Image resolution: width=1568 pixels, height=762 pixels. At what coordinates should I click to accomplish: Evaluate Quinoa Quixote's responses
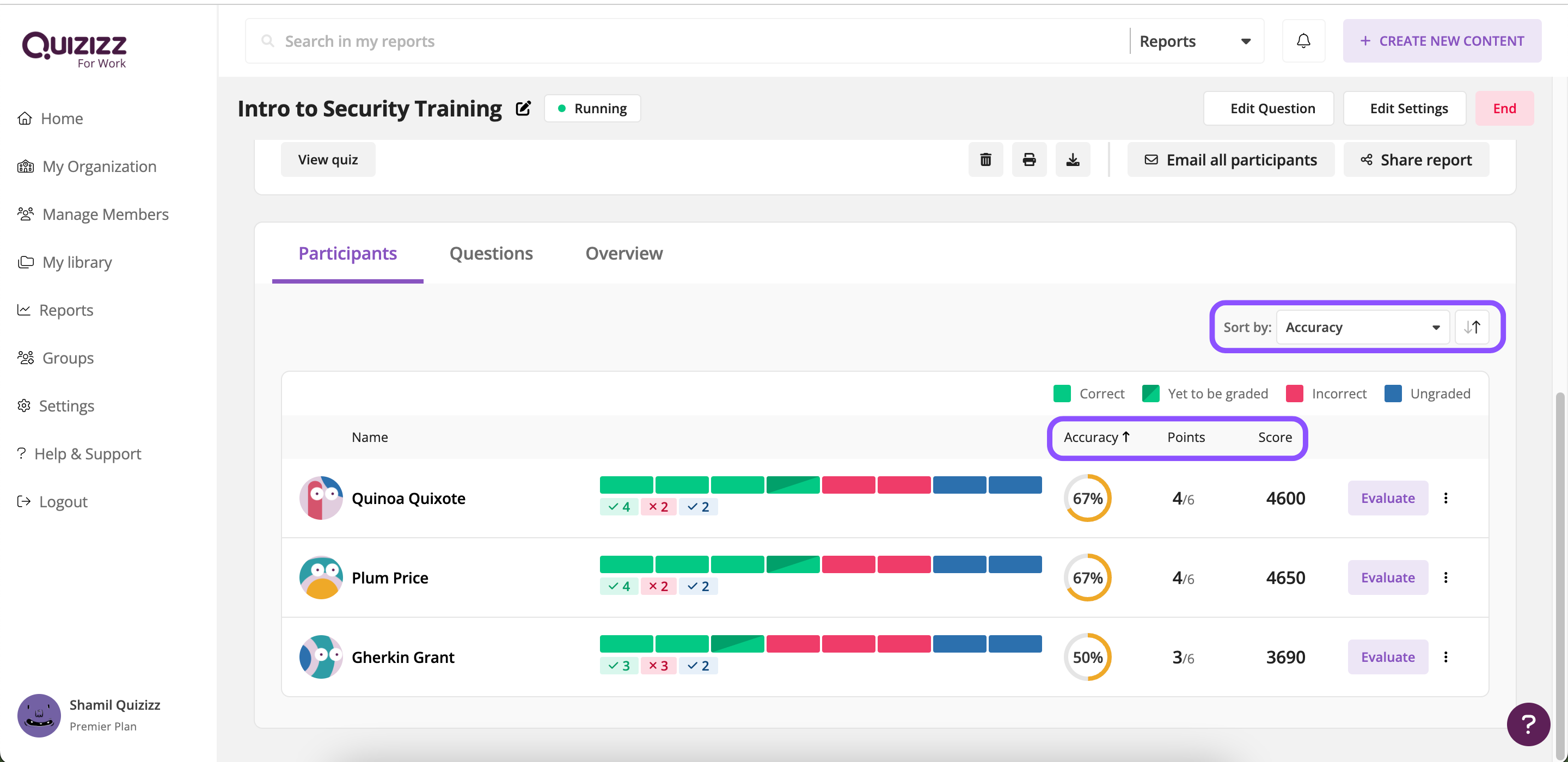tap(1388, 498)
